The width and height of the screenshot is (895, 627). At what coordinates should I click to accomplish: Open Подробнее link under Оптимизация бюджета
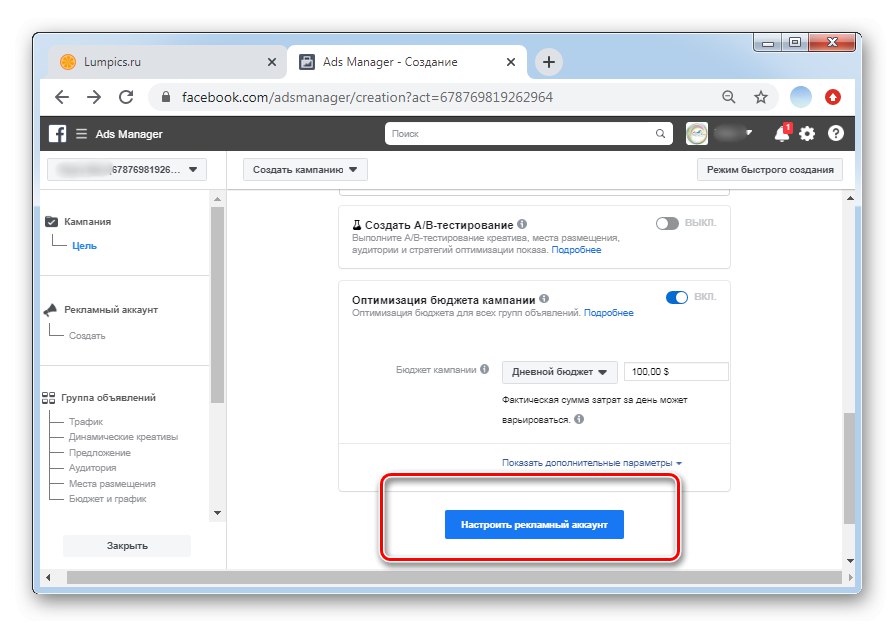click(608, 312)
